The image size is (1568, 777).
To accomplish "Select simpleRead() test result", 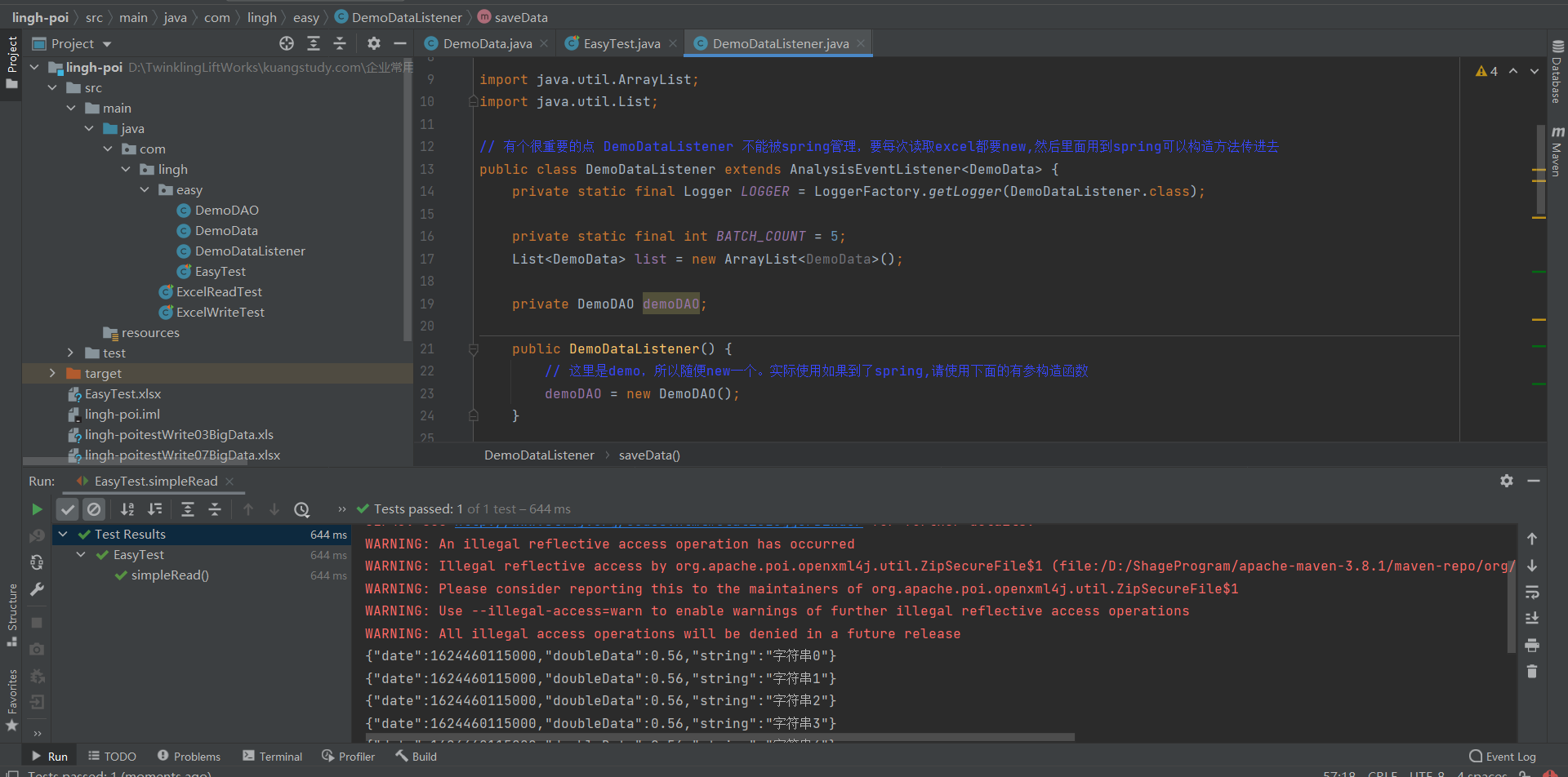I will [163, 575].
